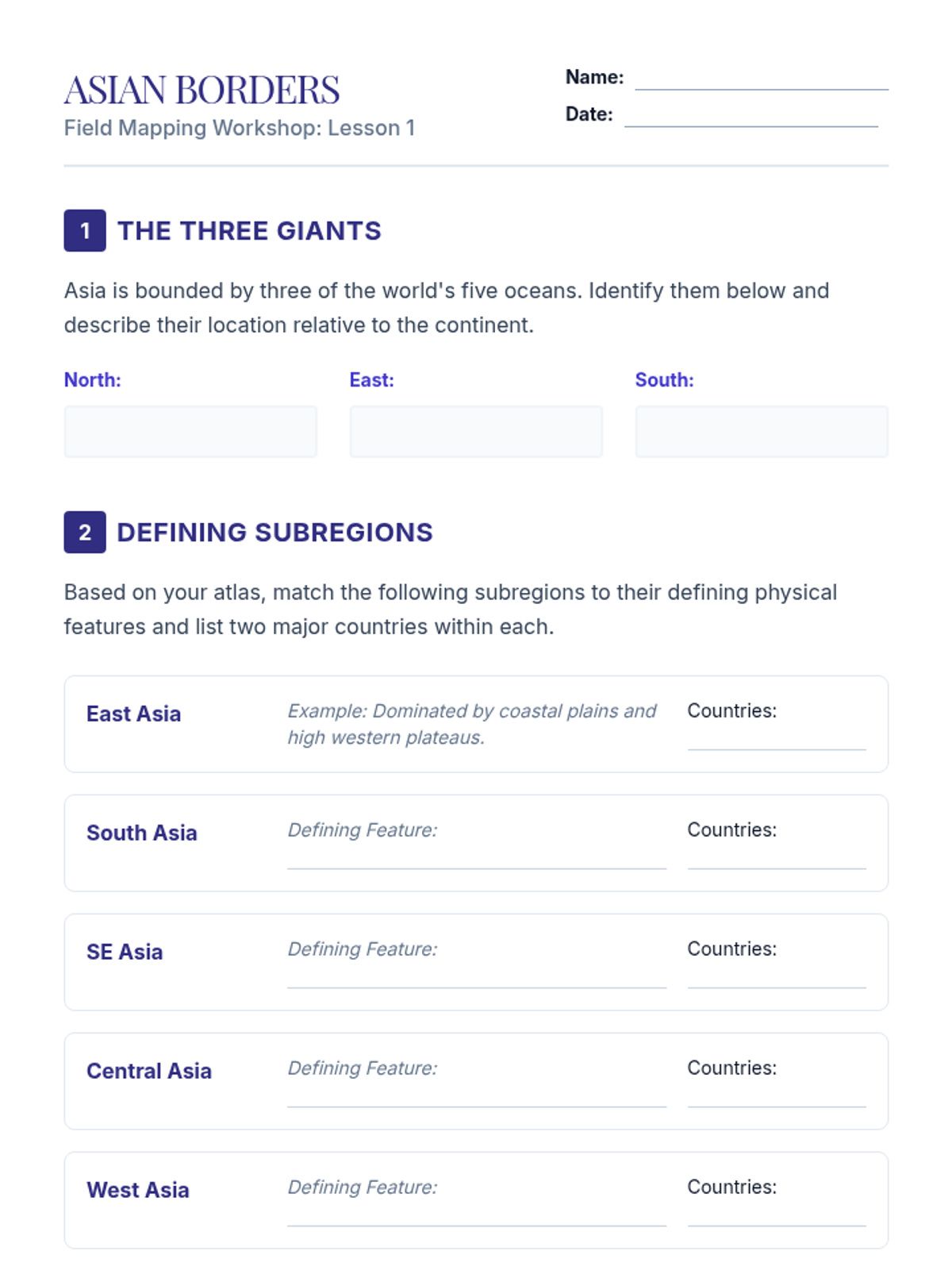Screen dimensions: 952x1270
Task: Click the South ocean answer box
Action: point(762,431)
